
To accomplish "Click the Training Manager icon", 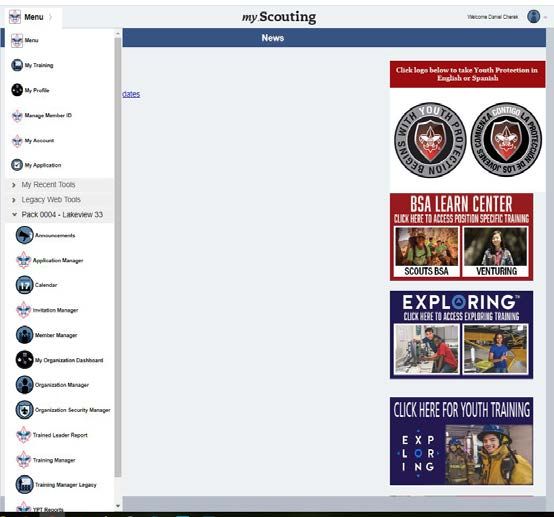I will (x=23, y=460).
